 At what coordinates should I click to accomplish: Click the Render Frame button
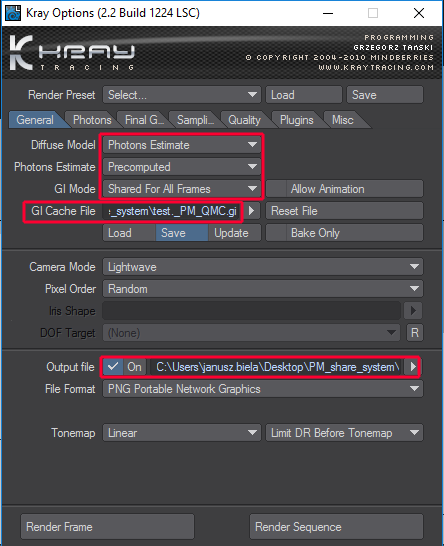[107, 526]
